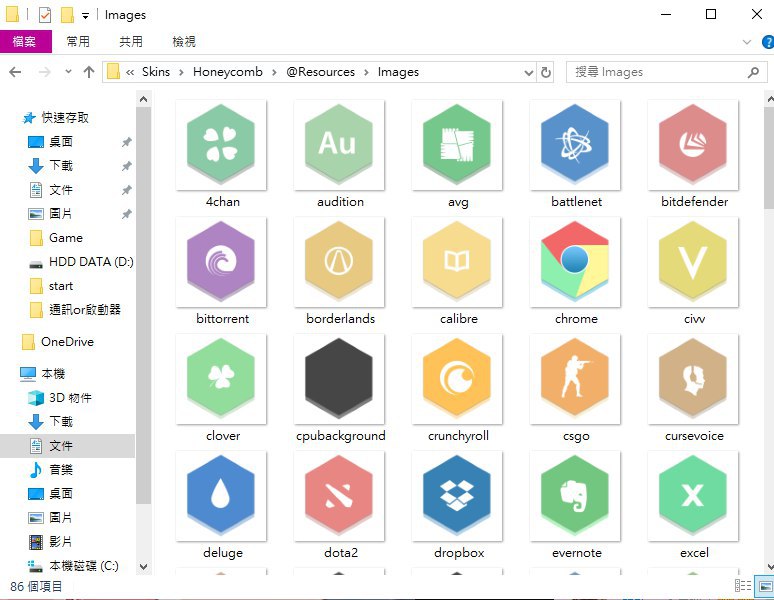
Task: Open HDD DATA (D:) drive
Action: coord(91,262)
